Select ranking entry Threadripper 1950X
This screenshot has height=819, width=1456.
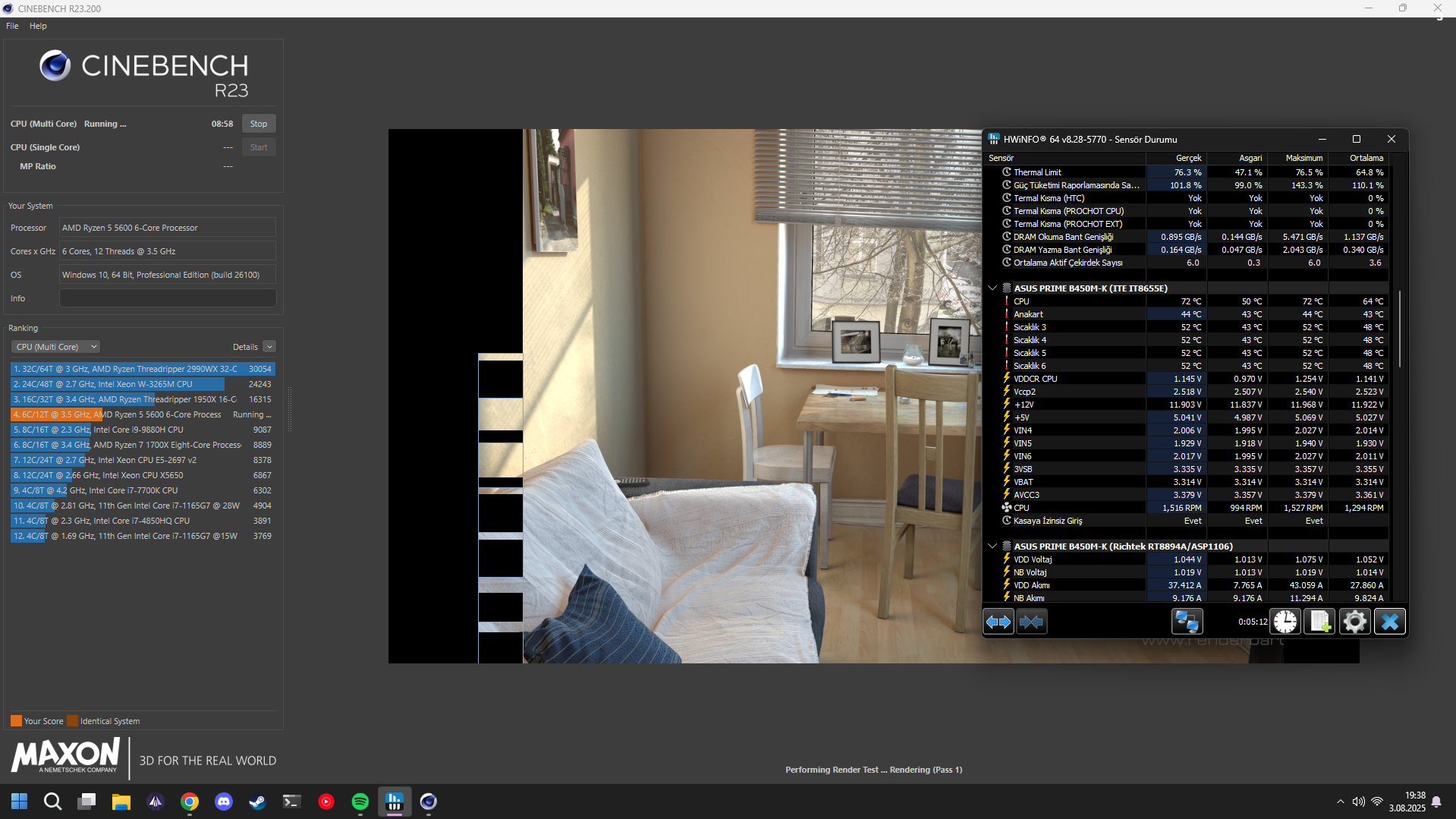143,399
